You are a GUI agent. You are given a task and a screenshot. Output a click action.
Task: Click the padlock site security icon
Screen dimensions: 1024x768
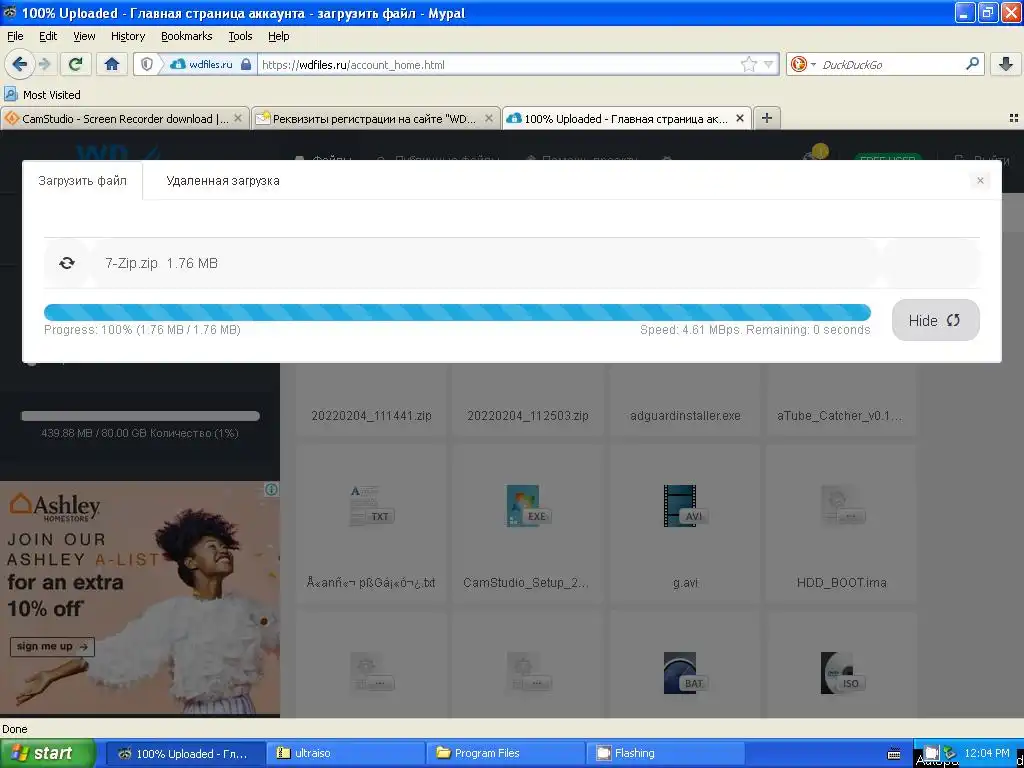click(246, 64)
